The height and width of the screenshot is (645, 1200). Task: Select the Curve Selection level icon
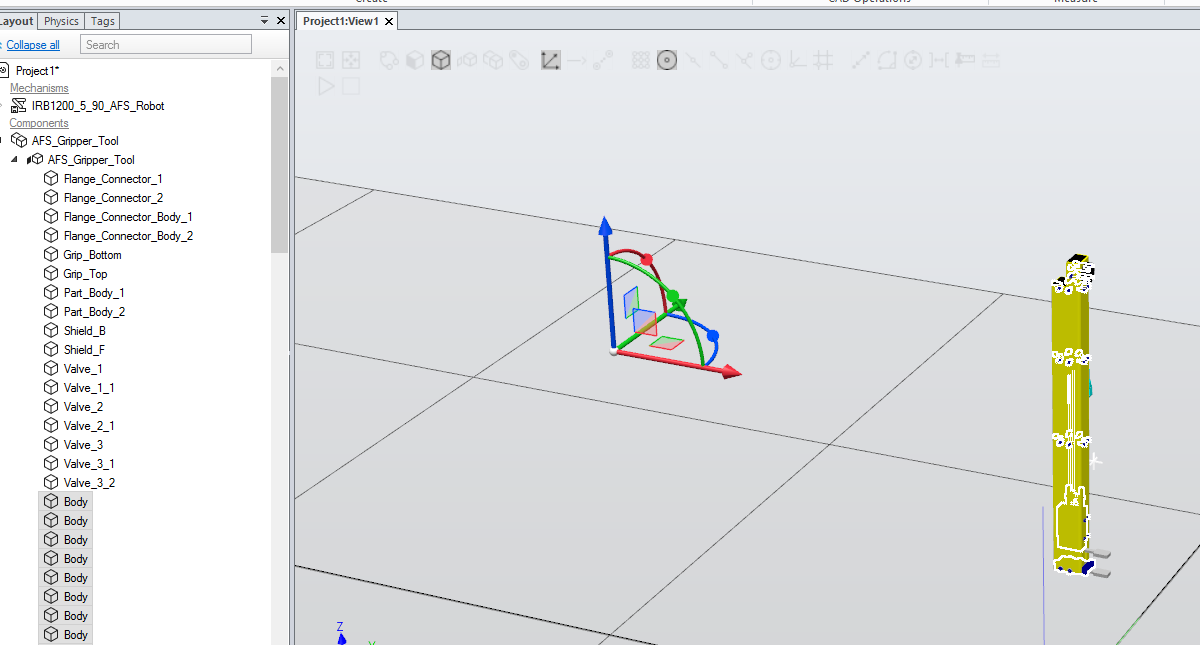(x=389, y=61)
